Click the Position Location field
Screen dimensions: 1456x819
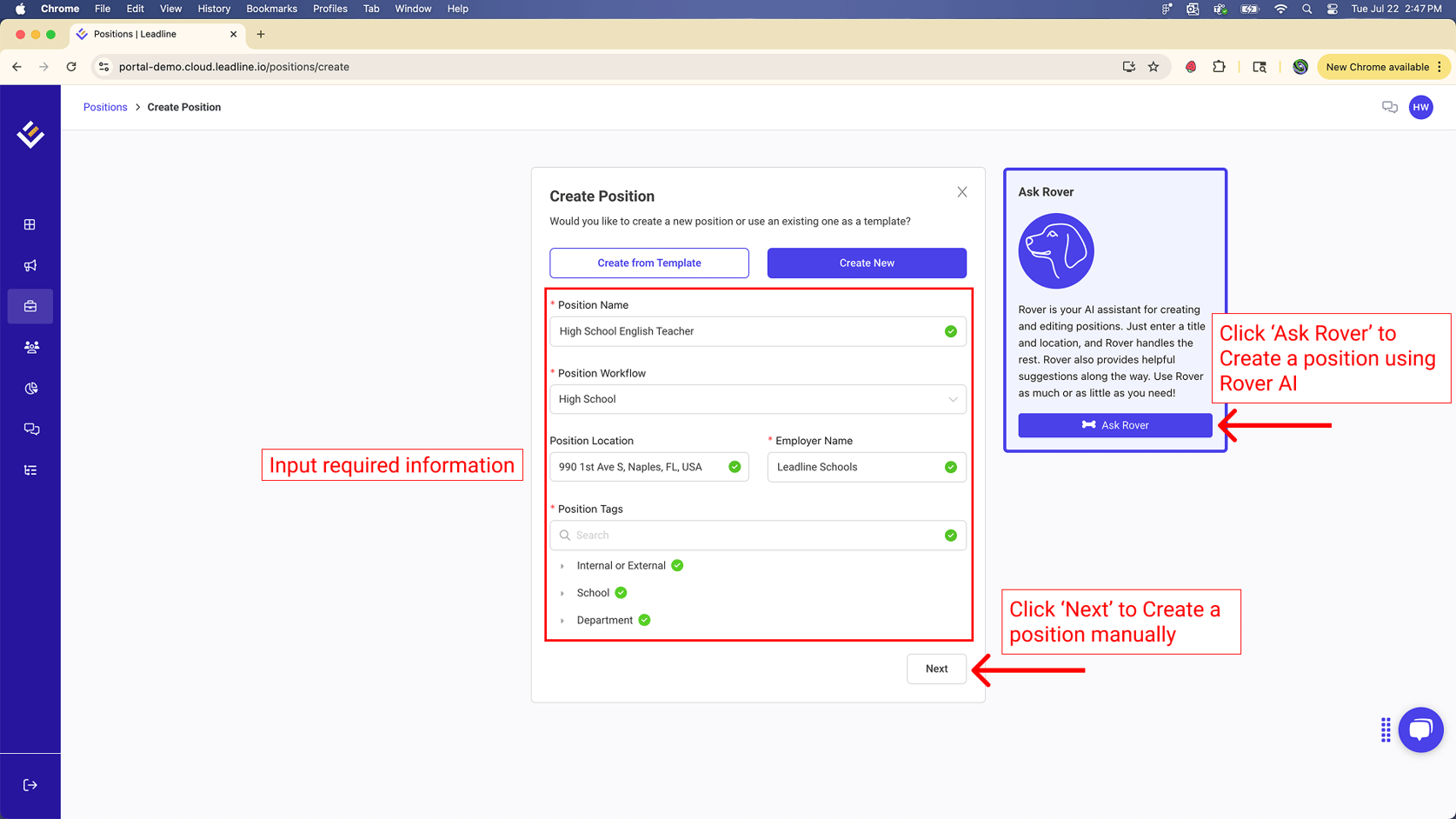[649, 467]
